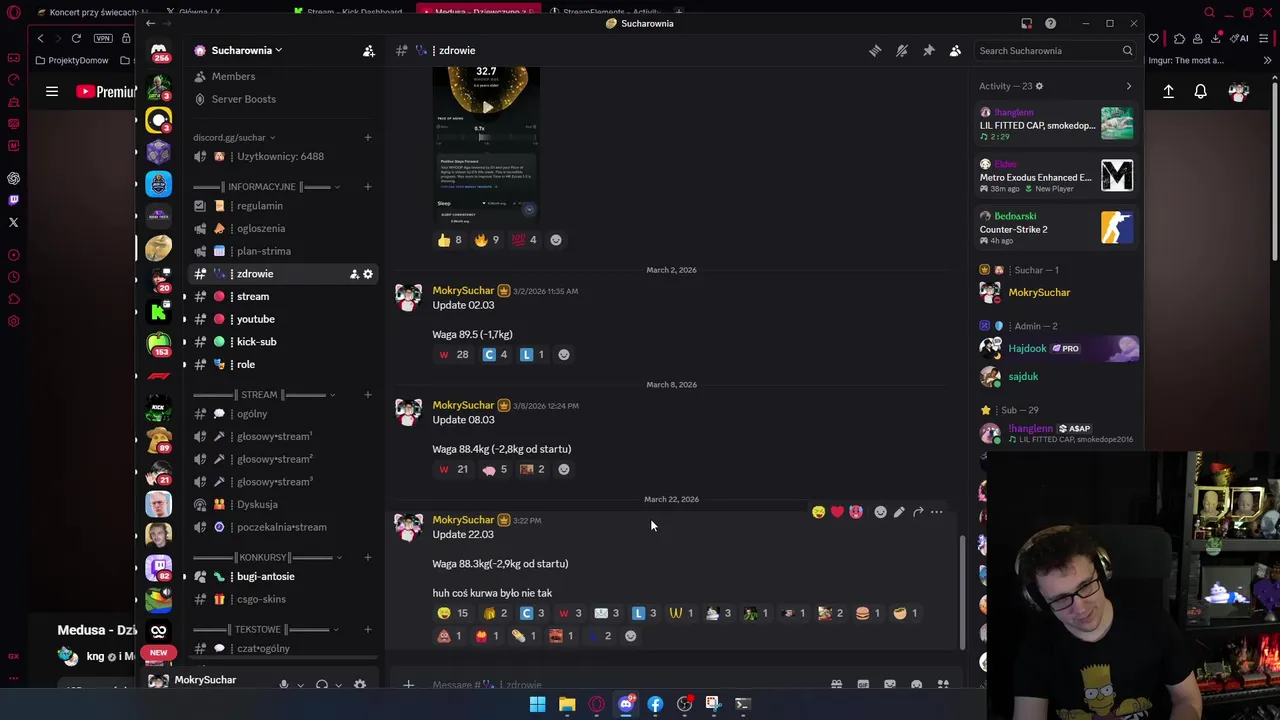1280x720 pixels.
Task: Click plus attach button in message bar
Action: [x=408, y=685]
